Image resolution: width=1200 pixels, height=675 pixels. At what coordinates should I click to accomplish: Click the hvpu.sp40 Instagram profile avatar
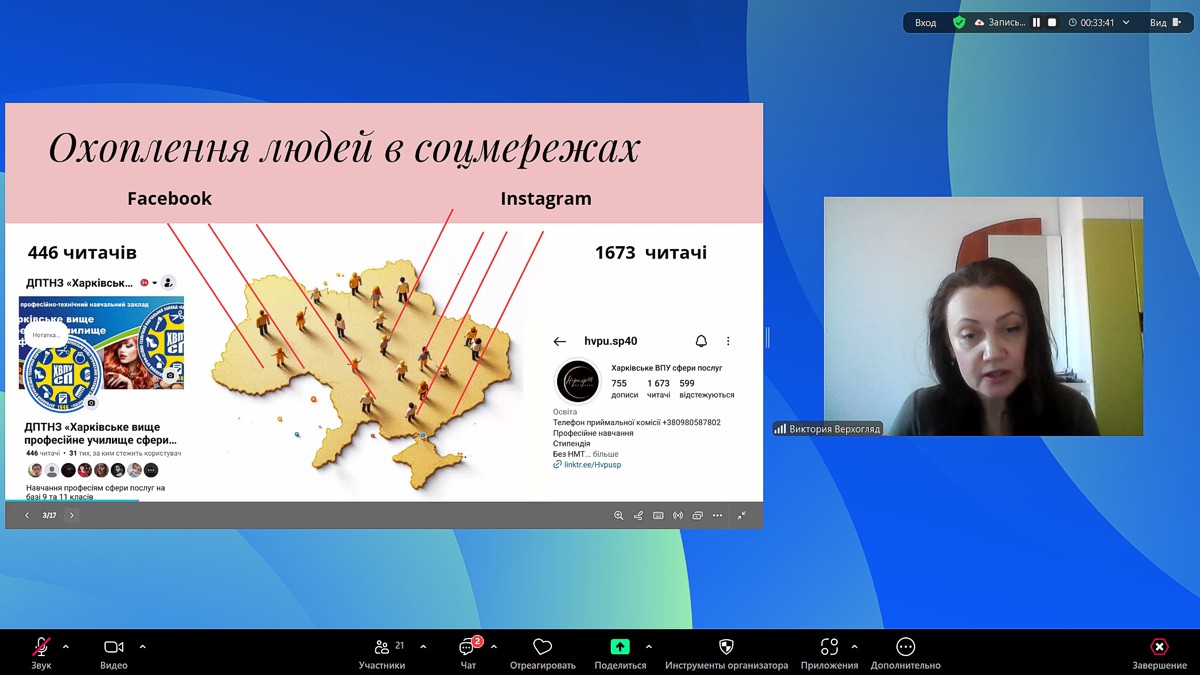[577, 382]
